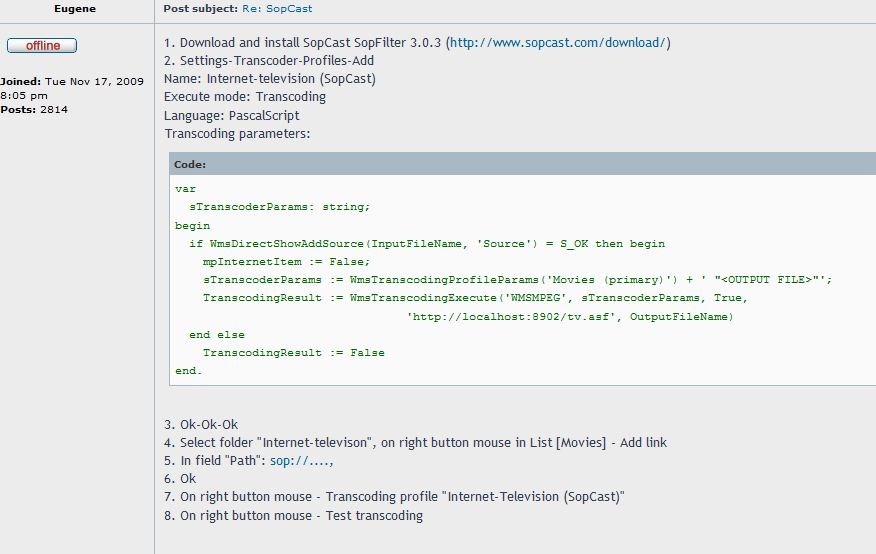Click the Execute mode: Transcoding line
This screenshot has height=554, width=876.
click(245, 97)
